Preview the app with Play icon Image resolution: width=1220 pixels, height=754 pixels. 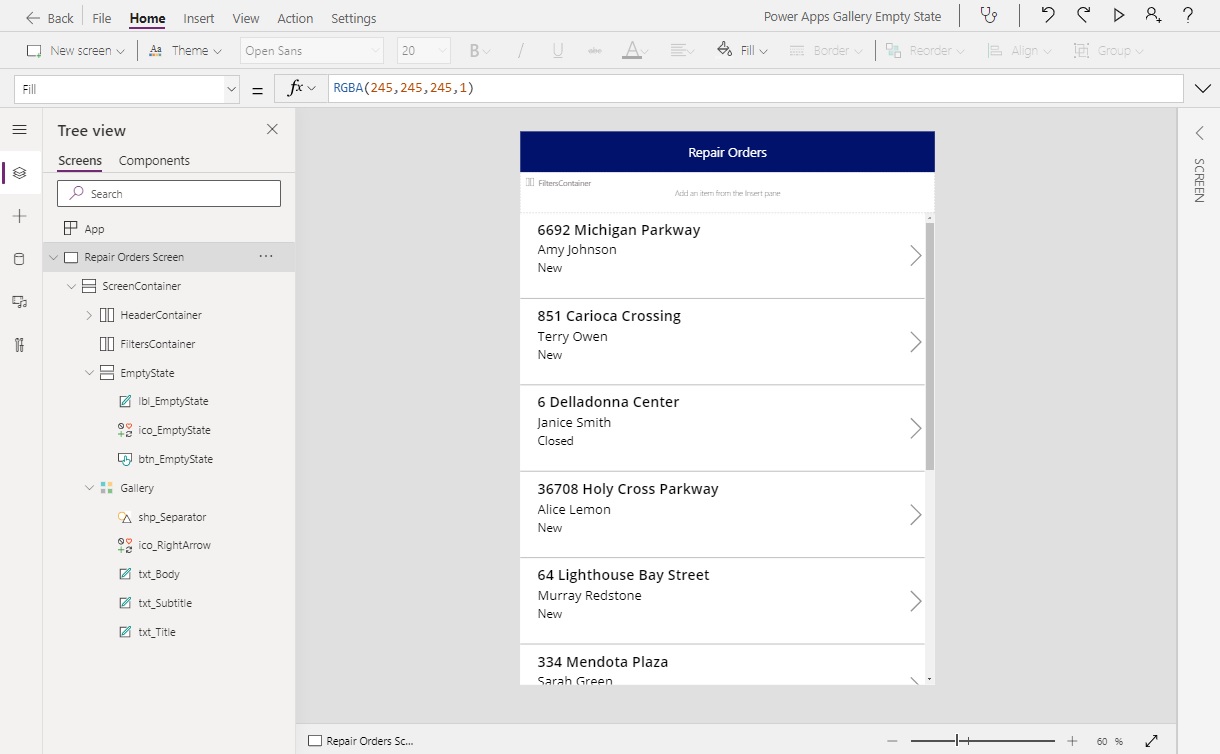1119,16
